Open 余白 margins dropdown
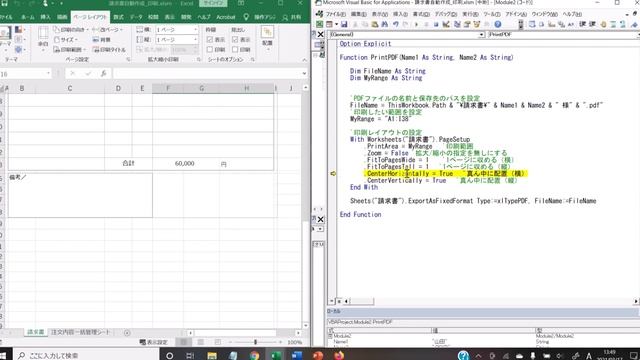This screenshot has height=360, width=640. pos(43,39)
